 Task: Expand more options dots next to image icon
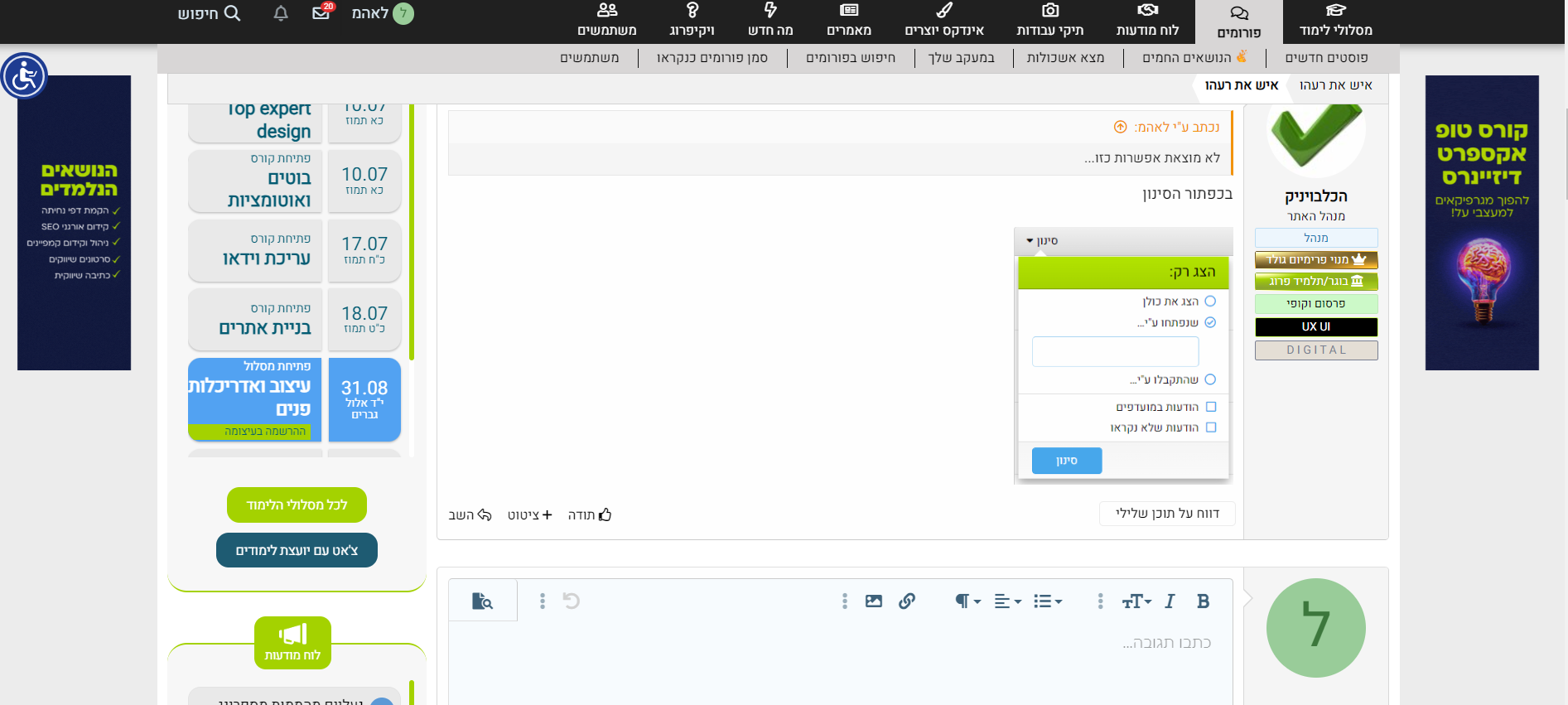845,601
